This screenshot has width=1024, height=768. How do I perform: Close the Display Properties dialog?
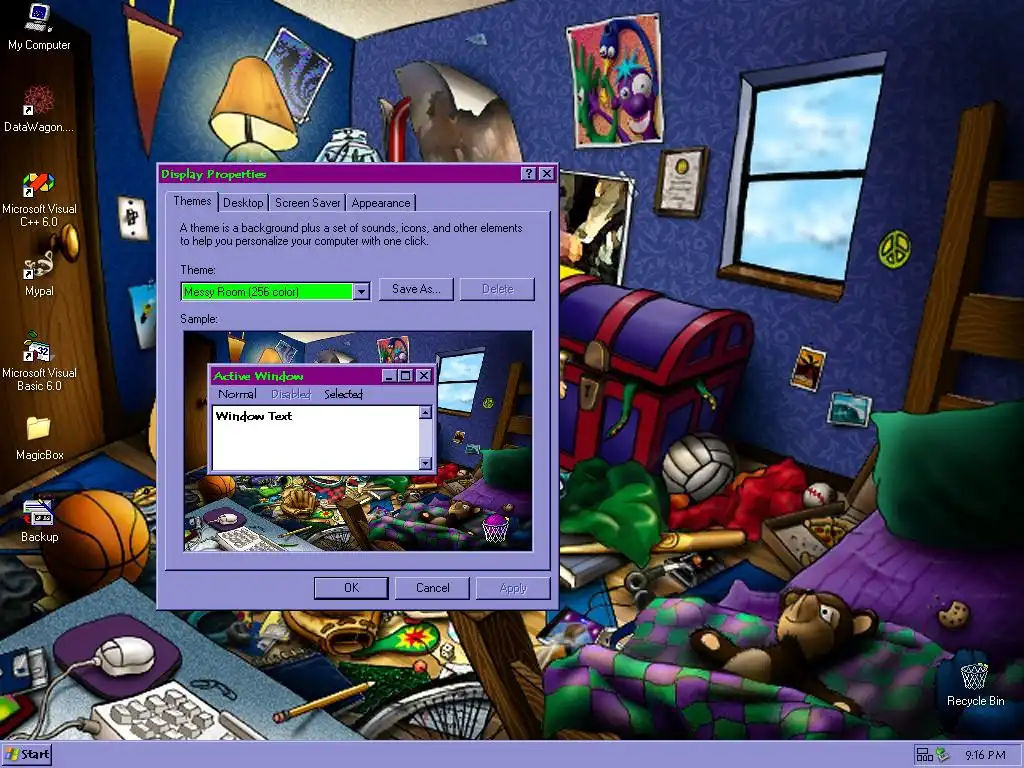[547, 173]
